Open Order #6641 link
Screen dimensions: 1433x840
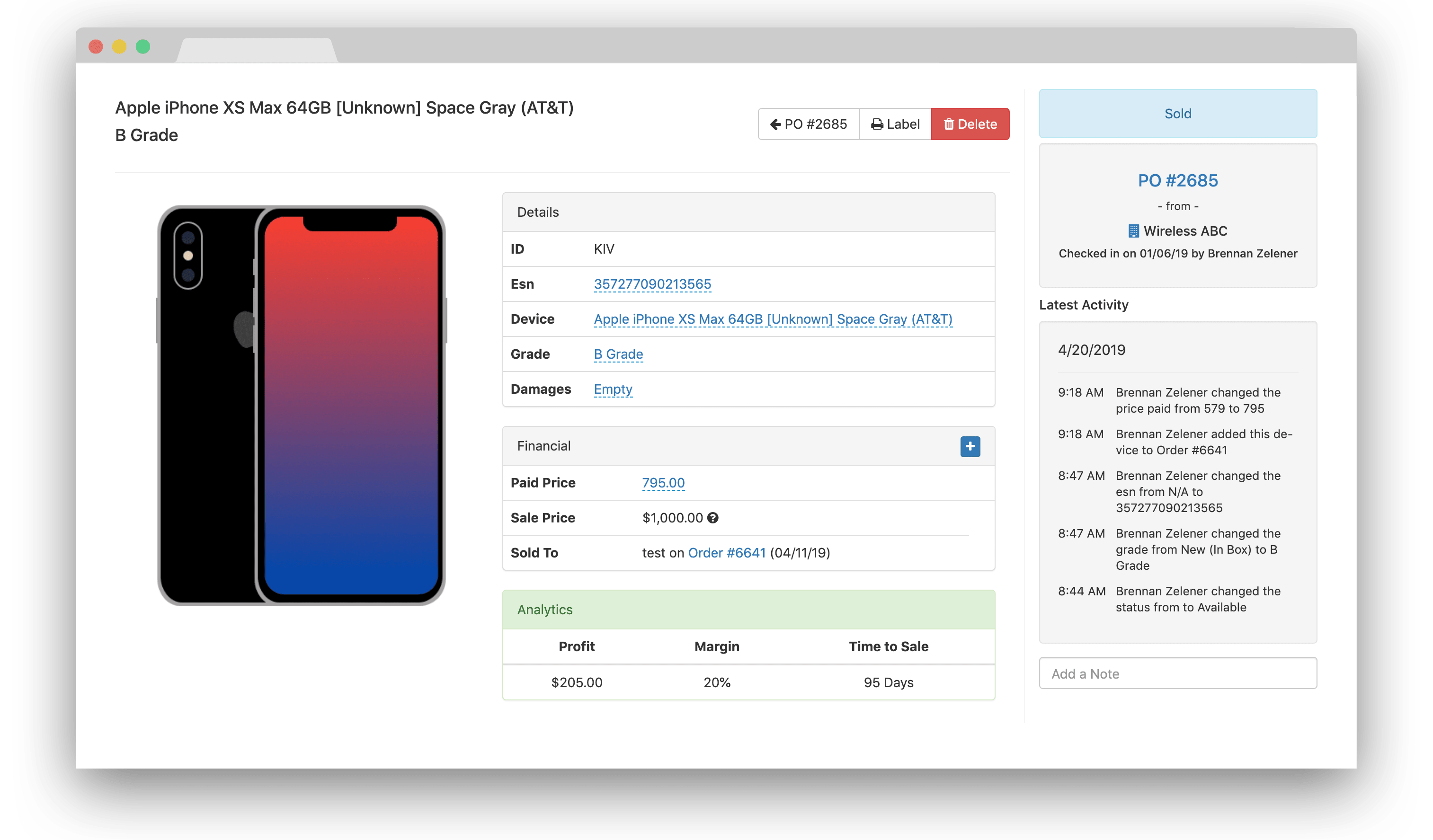(x=727, y=553)
